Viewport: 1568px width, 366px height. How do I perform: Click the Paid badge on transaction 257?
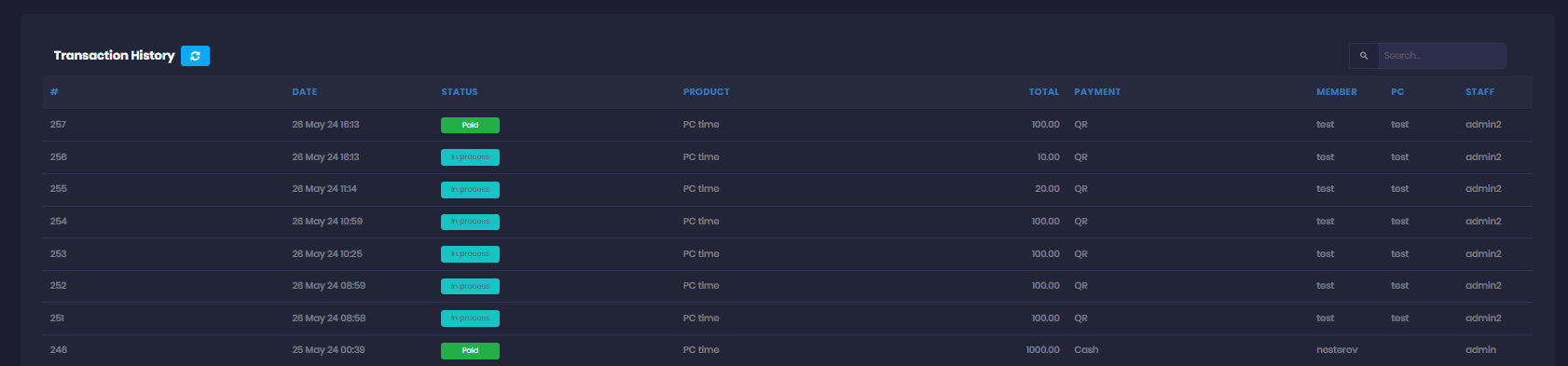(470, 125)
